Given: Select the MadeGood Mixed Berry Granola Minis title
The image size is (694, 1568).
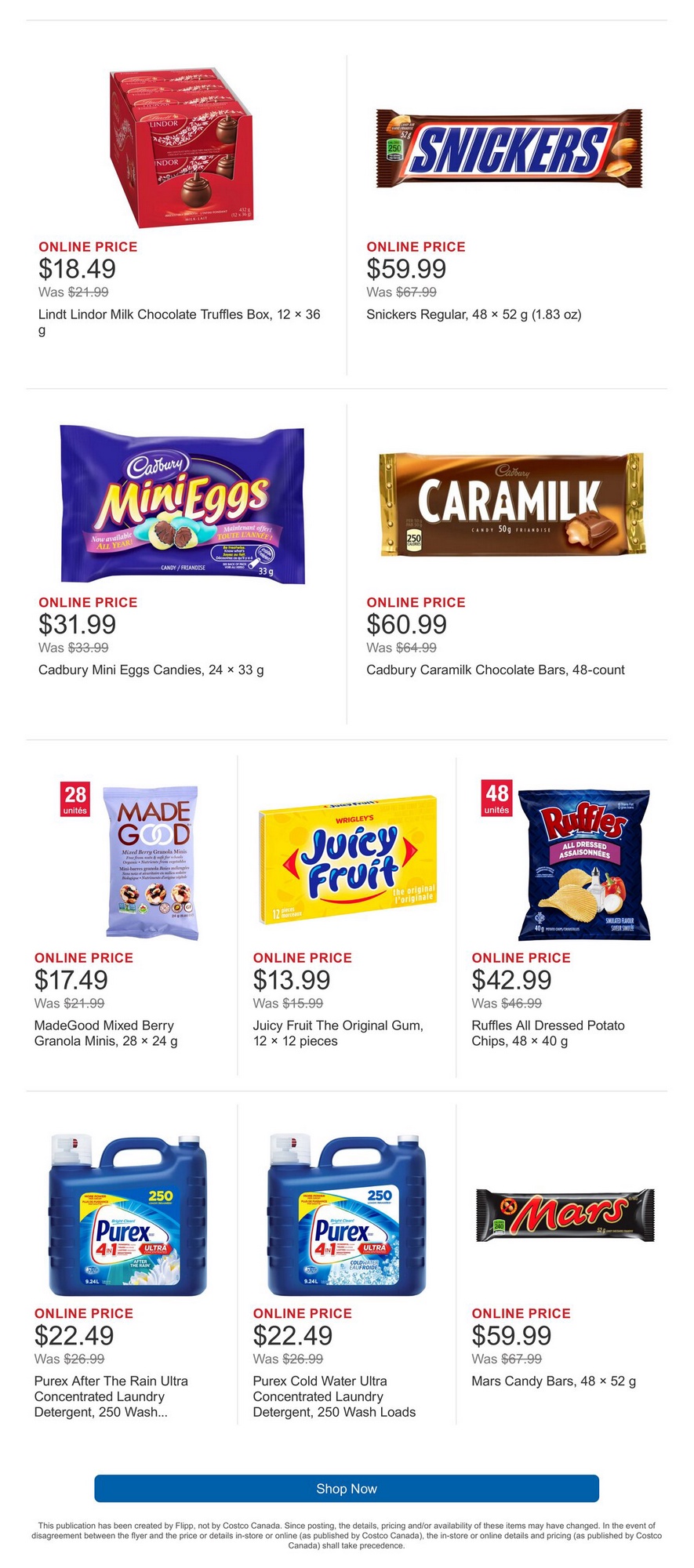Looking at the screenshot, I should 106,1033.
